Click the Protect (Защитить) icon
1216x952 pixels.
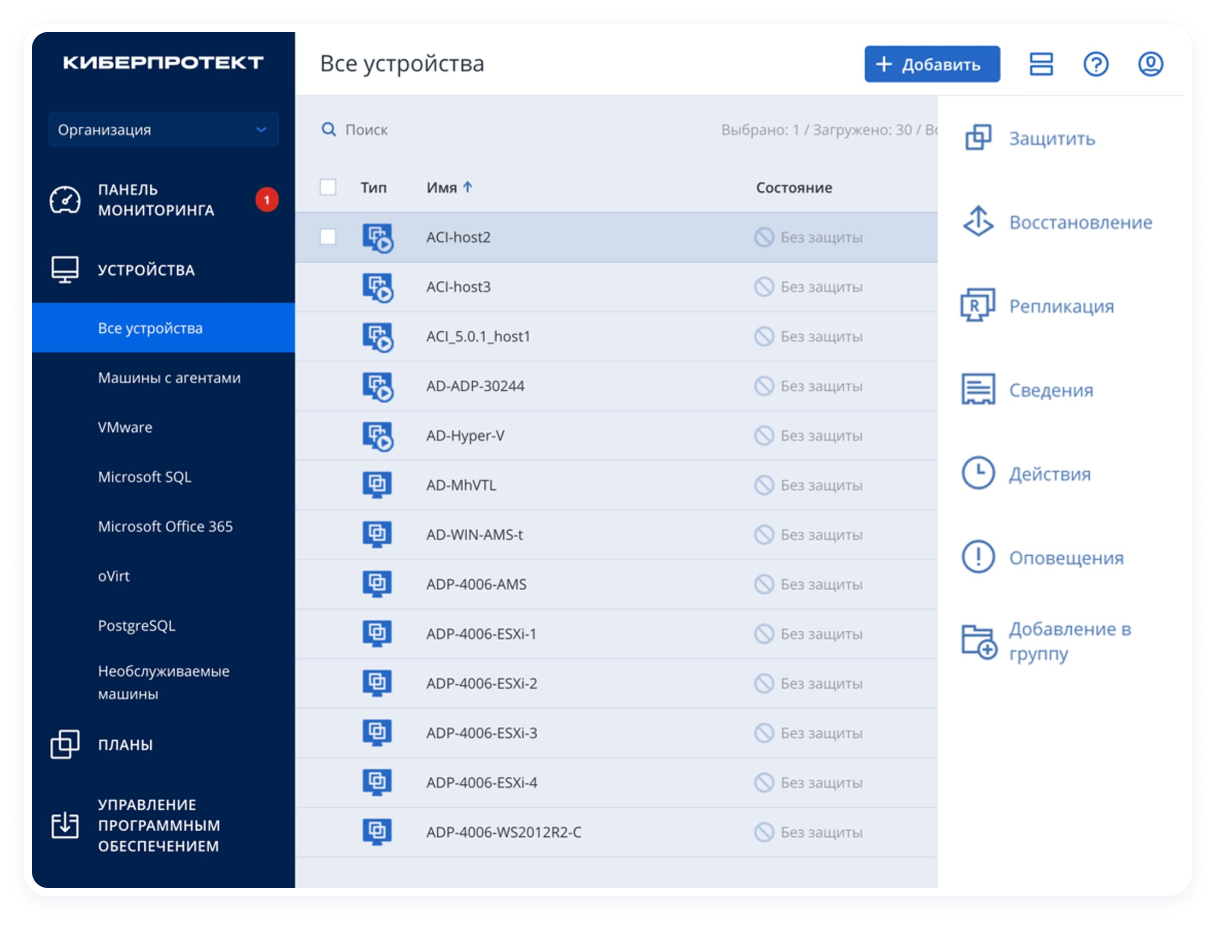tap(978, 138)
